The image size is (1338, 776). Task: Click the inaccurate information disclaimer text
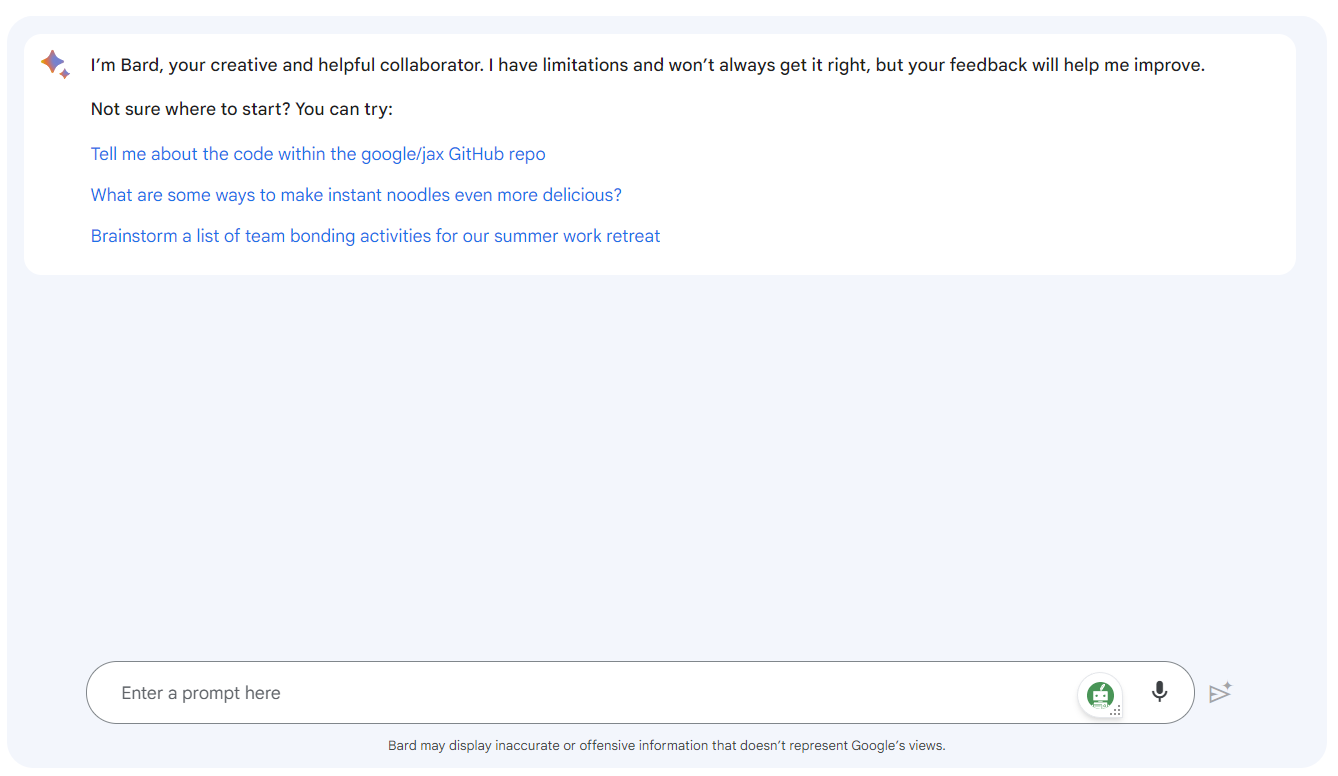pos(666,745)
